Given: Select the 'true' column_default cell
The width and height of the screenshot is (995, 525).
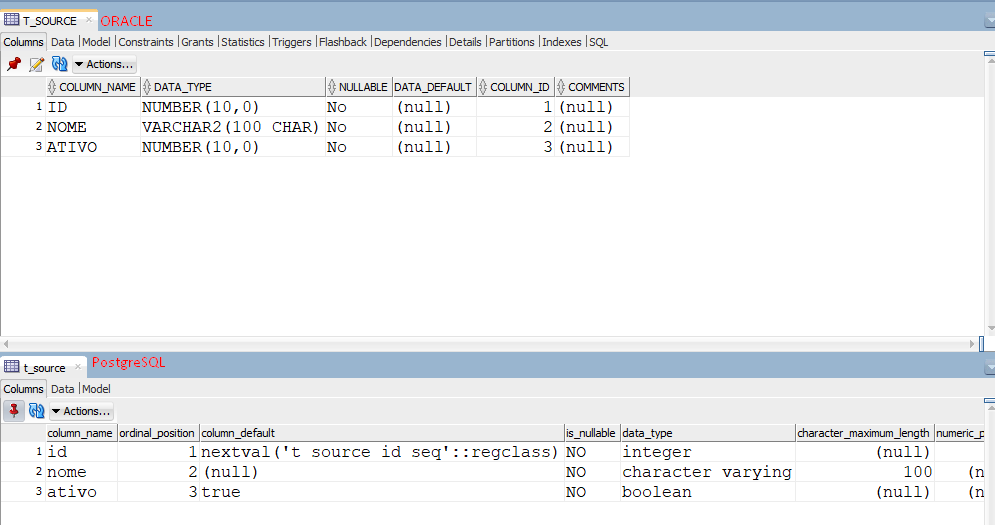Looking at the screenshot, I should (x=381, y=492).
